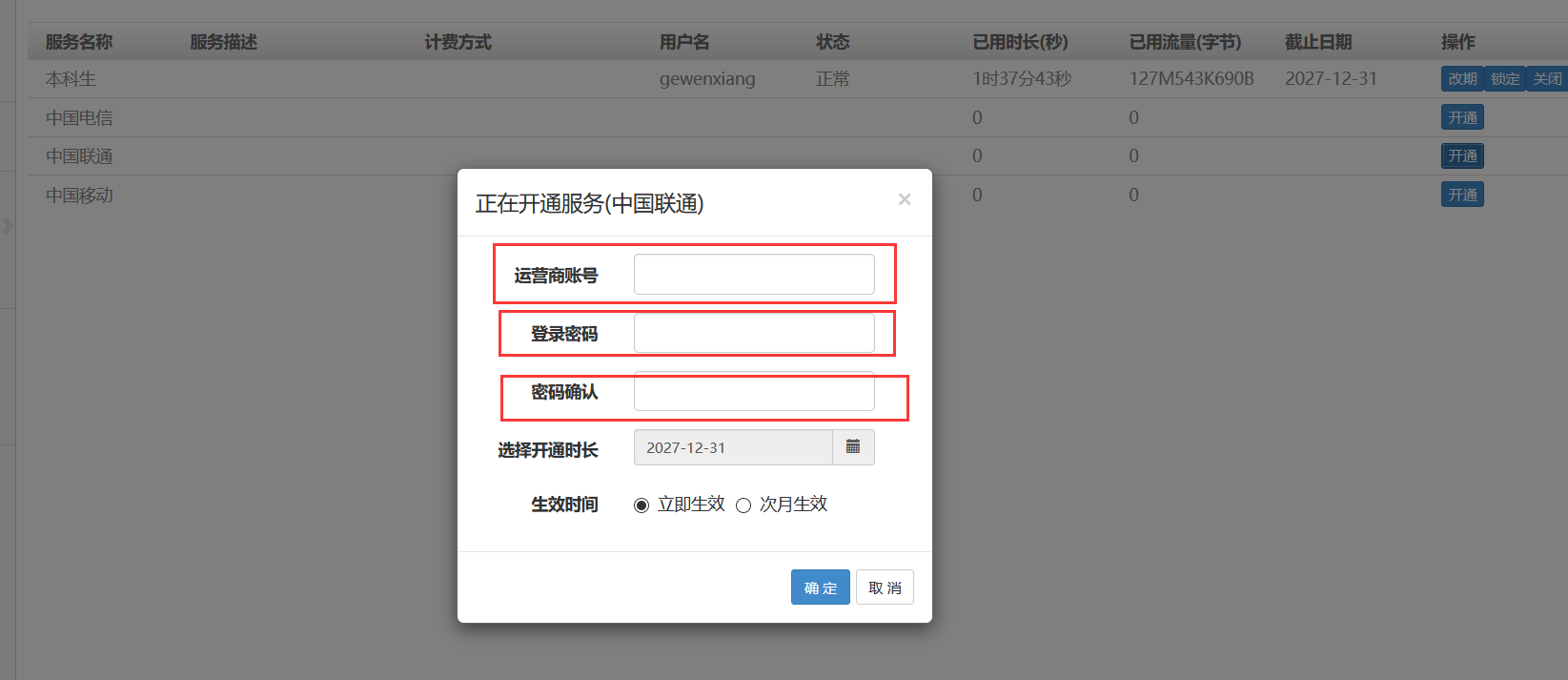Open the 选择开通时长 date field
Viewport: 1568px width, 680px height.
[x=733, y=447]
